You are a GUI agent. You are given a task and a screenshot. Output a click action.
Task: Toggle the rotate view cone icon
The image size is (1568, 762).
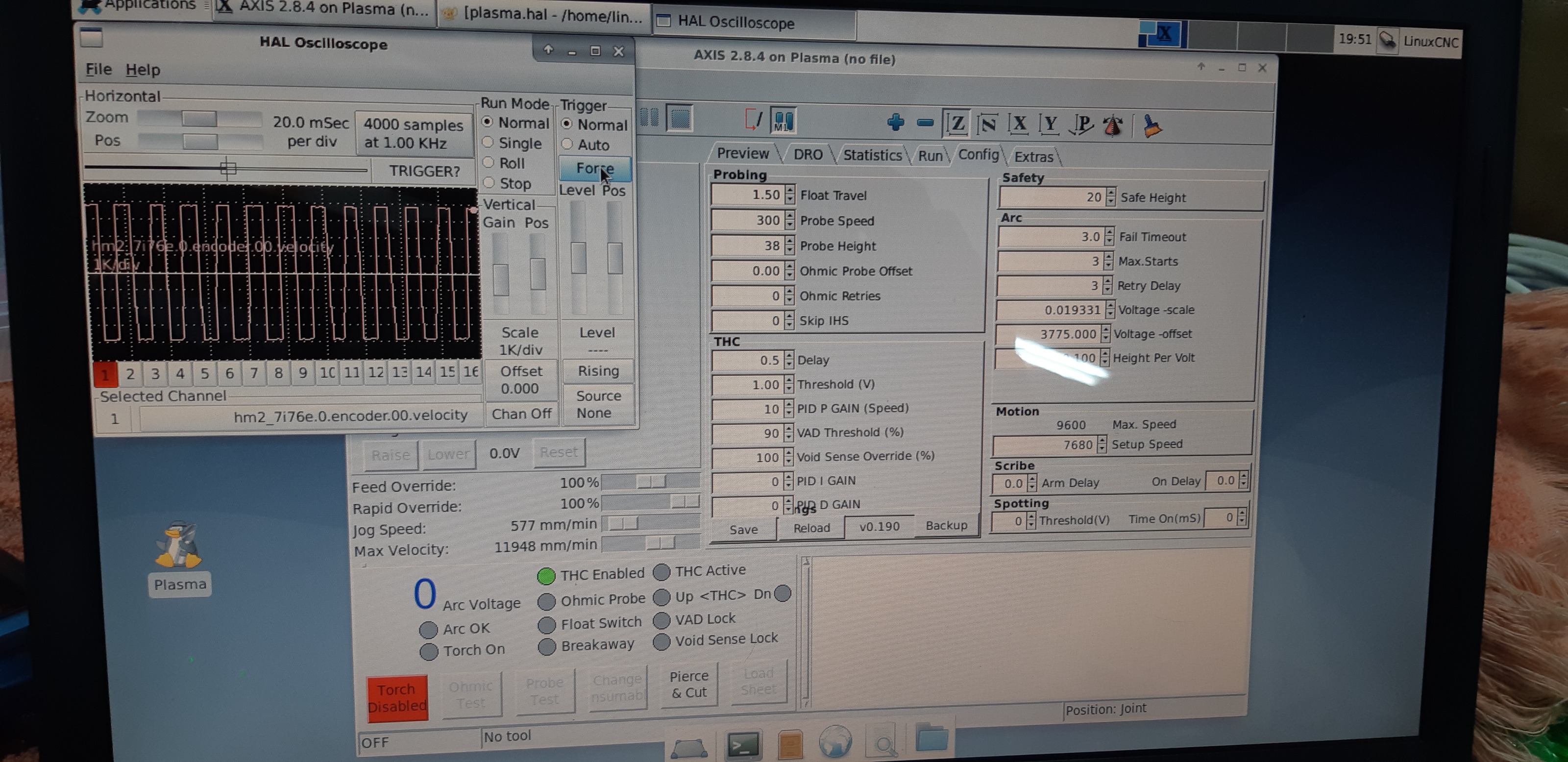click(1113, 125)
